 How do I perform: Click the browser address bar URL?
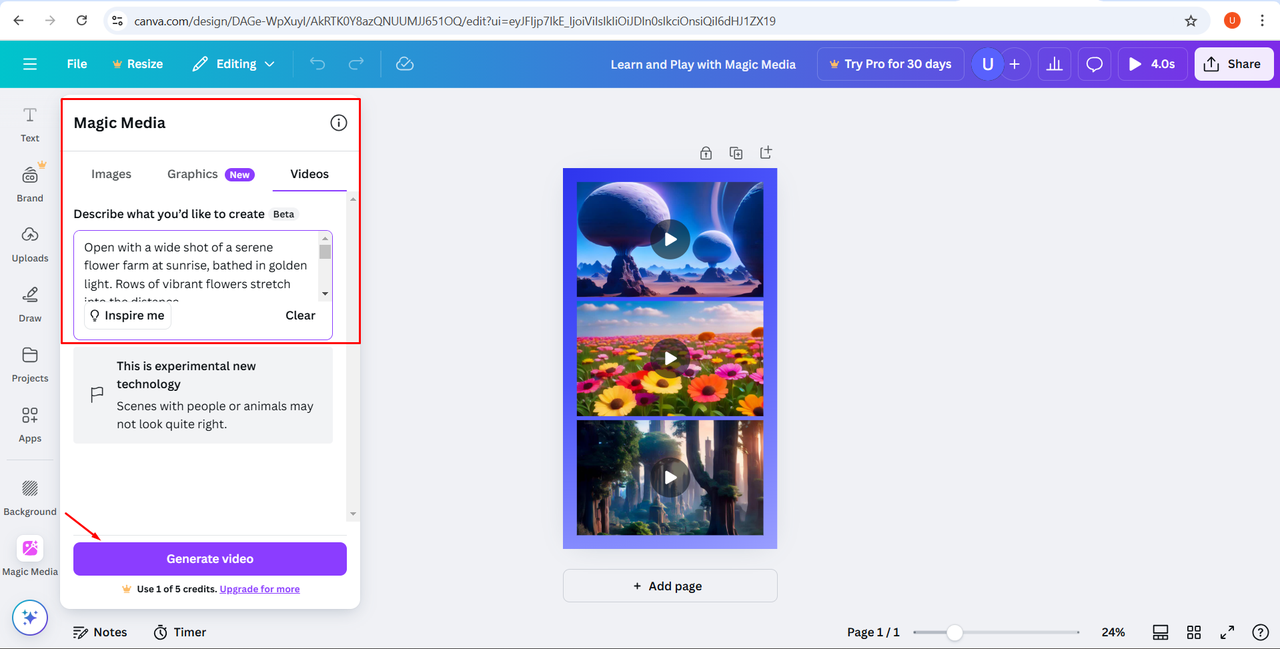pos(455,21)
